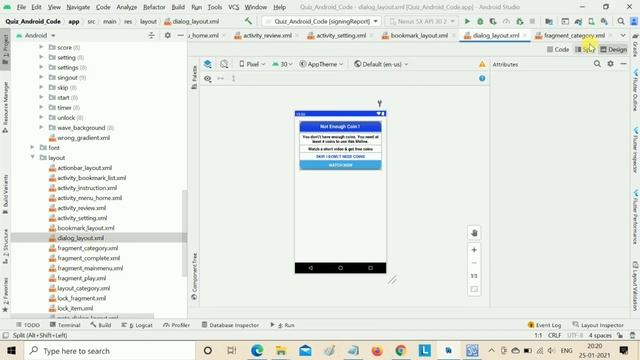Open the Refactor menu

tap(154, 7)
